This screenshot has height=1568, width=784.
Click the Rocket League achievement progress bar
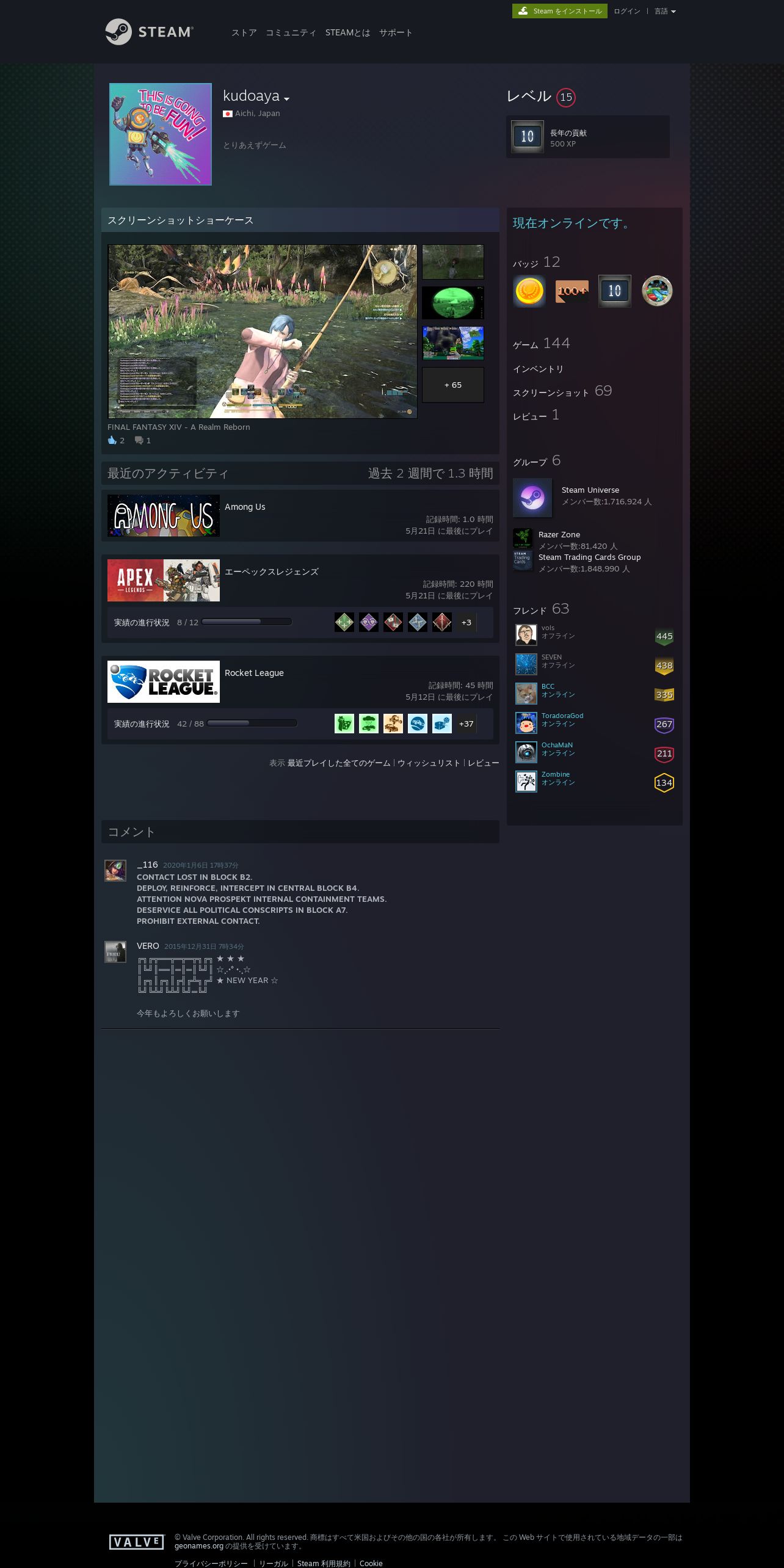tap(252, 724)
